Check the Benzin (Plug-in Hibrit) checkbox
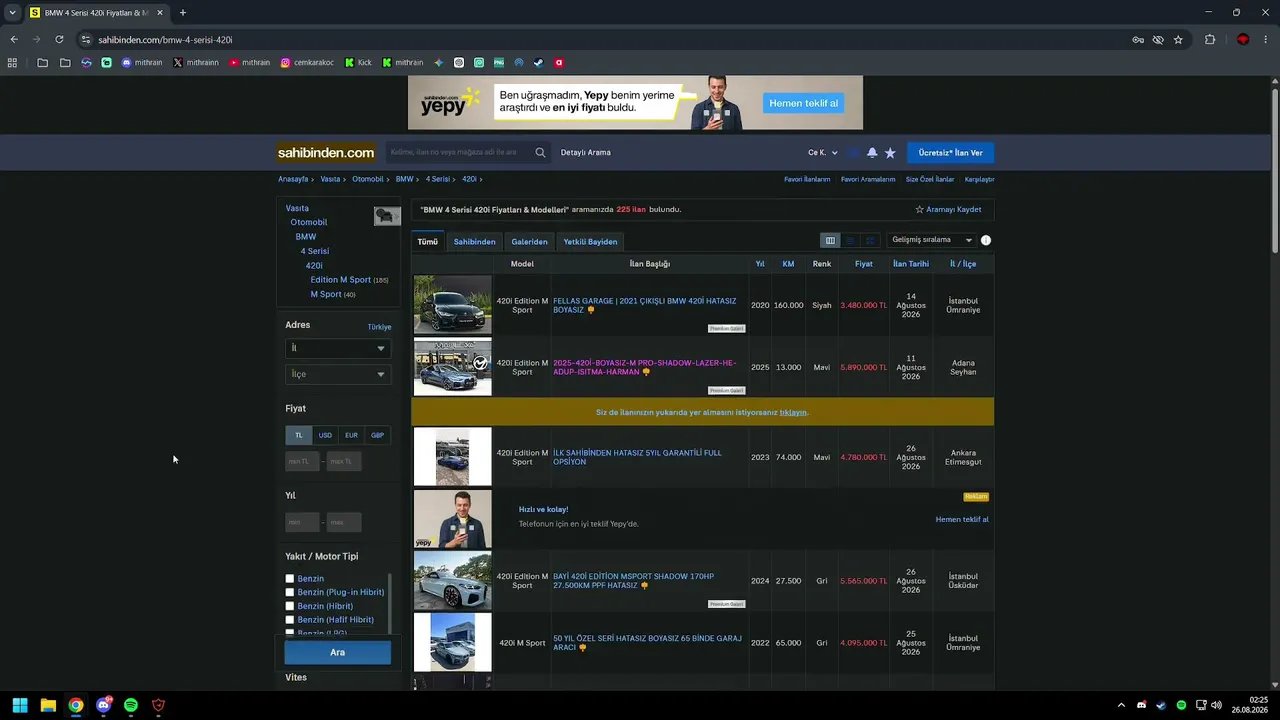 (290, 592)
